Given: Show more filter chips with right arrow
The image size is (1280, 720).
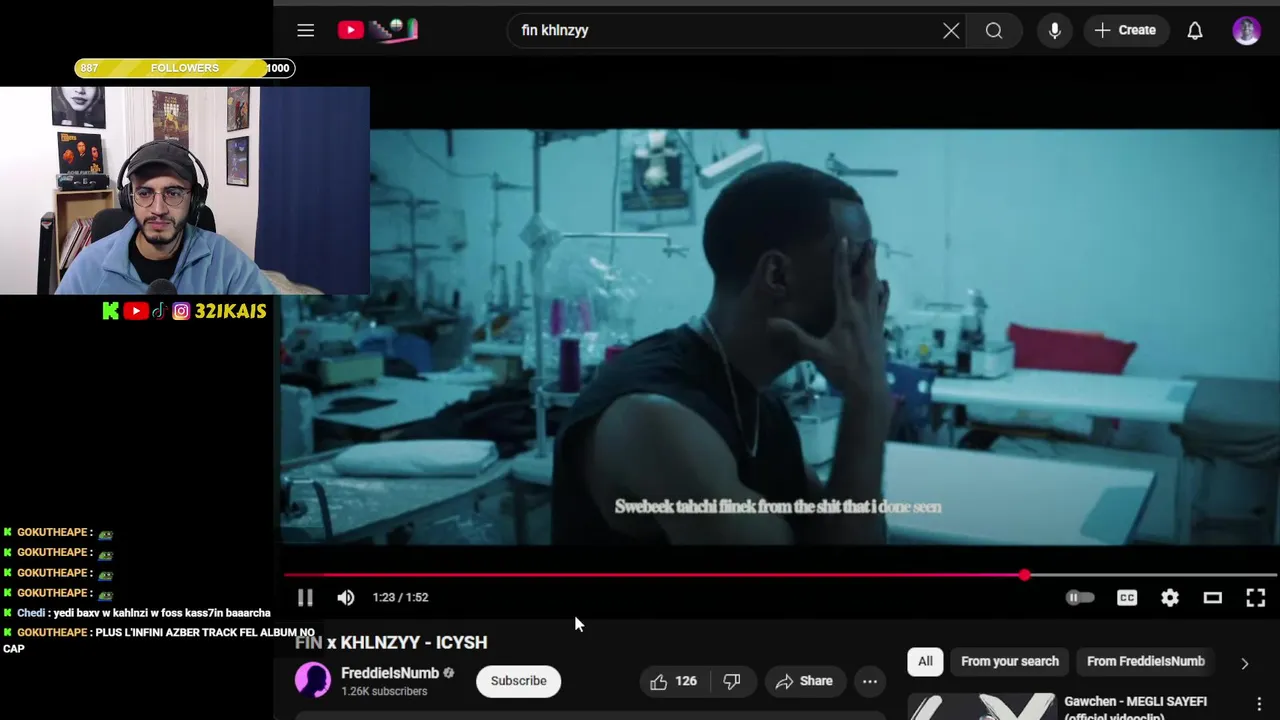Looking at the screenshot, I should point(1245,663).
